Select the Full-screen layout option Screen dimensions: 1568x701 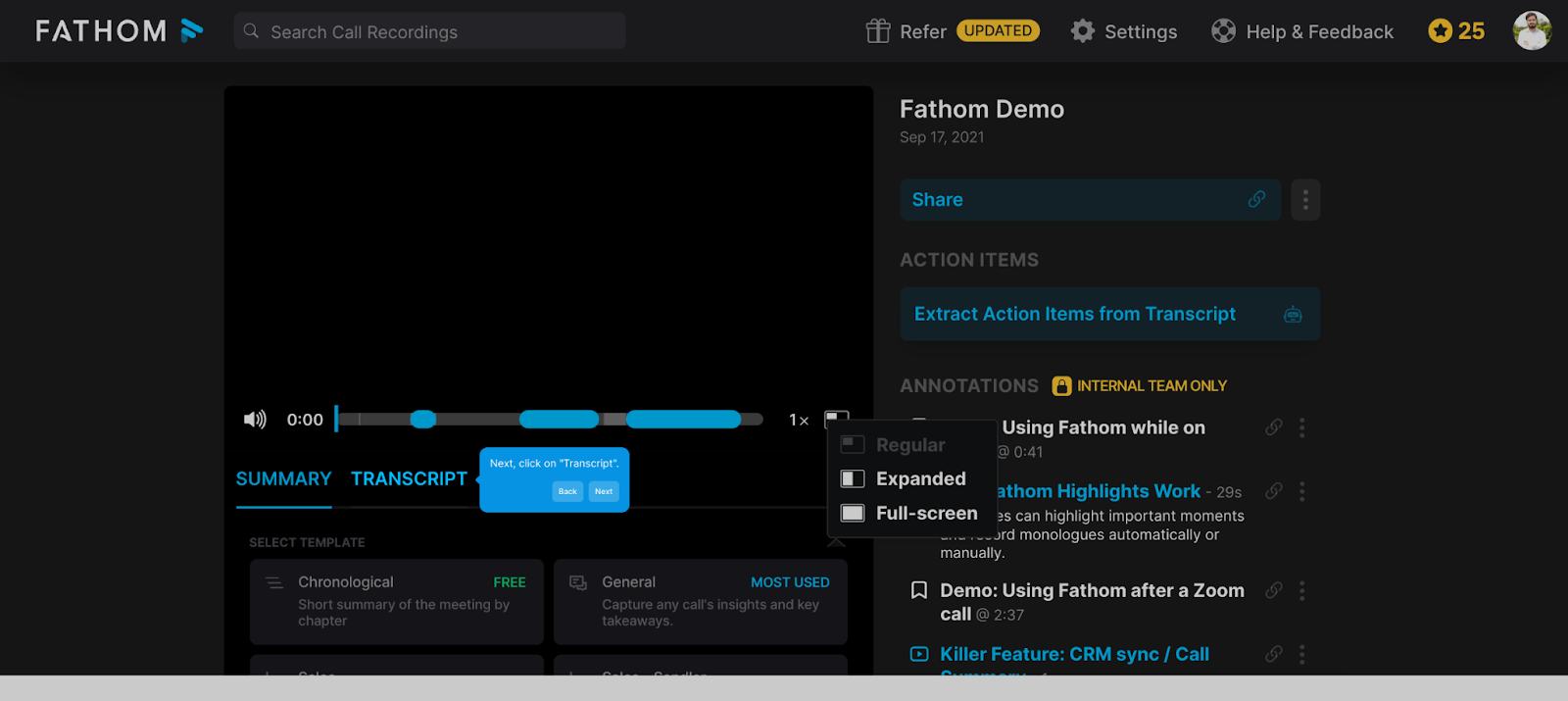click(x=909, y=513)
